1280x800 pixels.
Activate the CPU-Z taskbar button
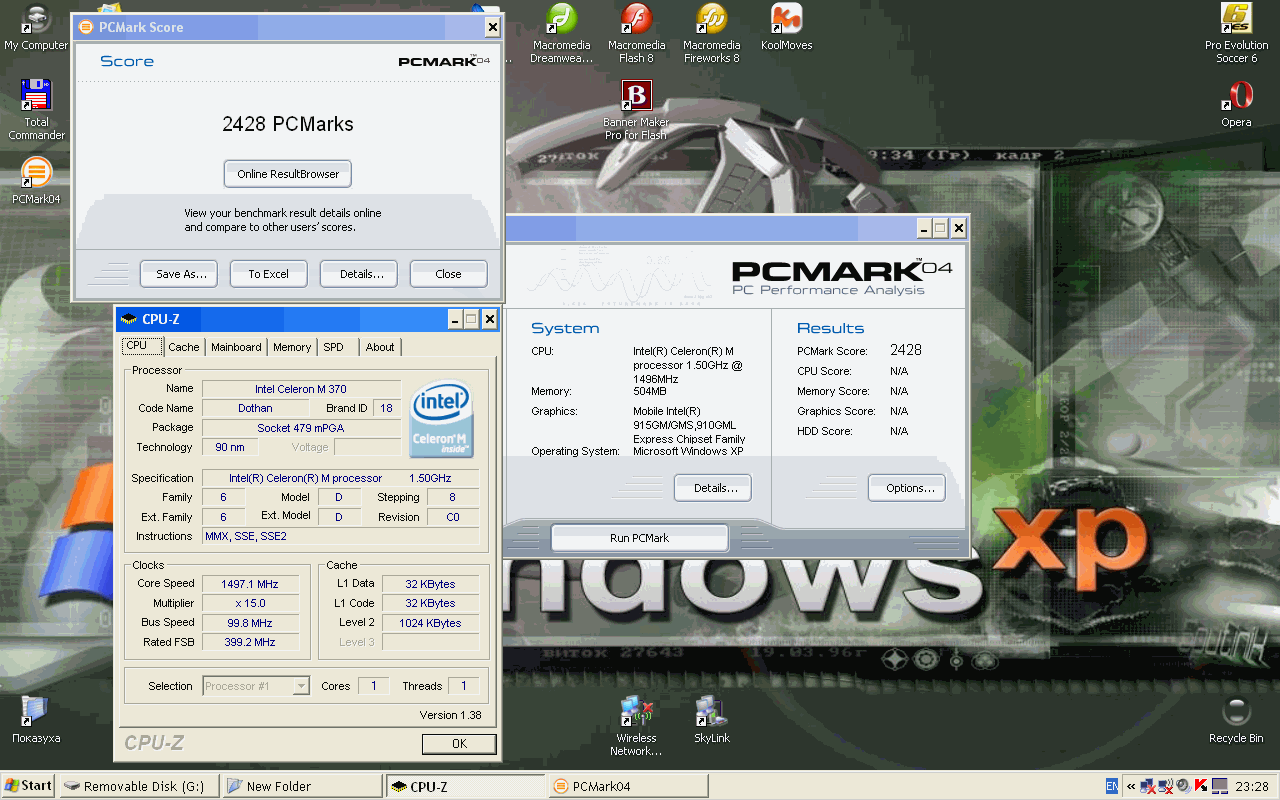pos(465,786)
